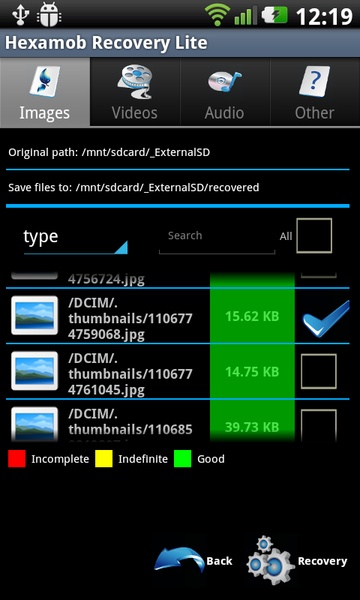Tap the Save files to path
The width and height of the screenshot is (360, 600).
pyautogui.click(x=134, y=188)
